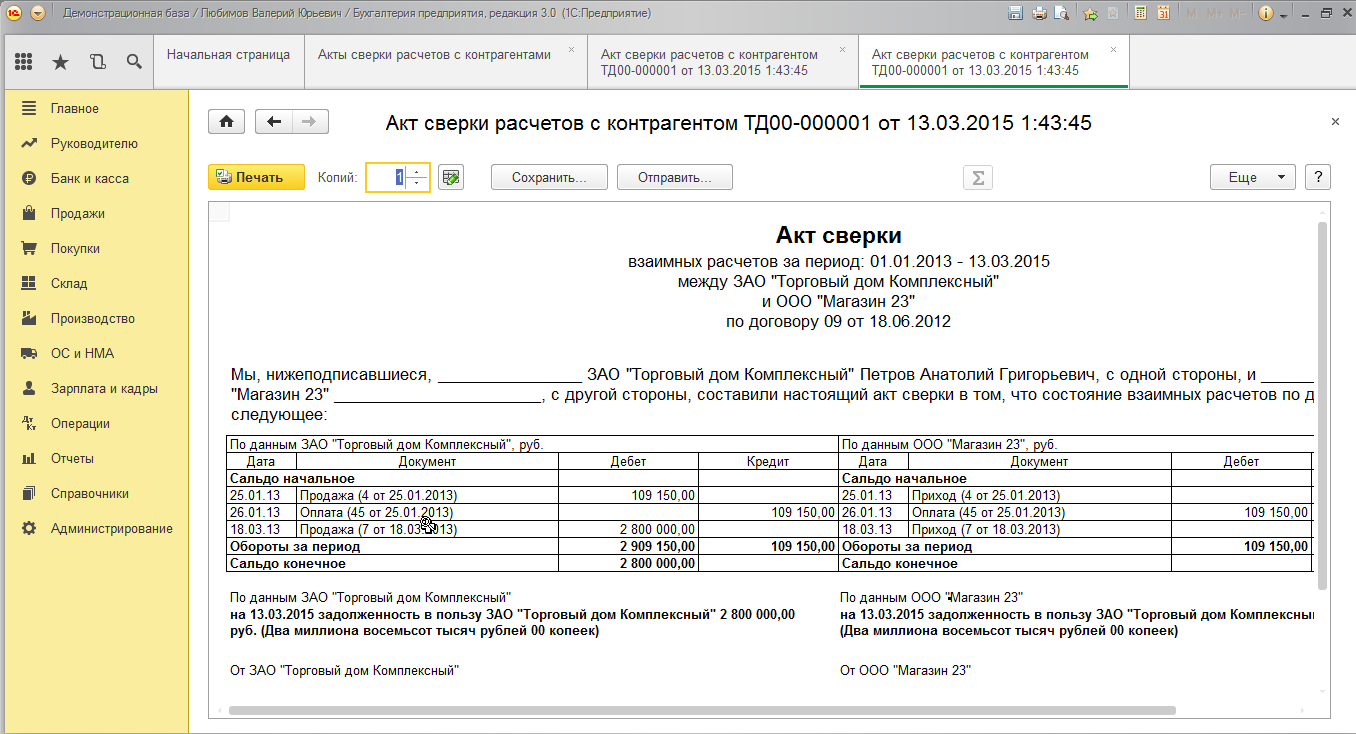Select cell Приход (4 от 25.01.2013)

coord(1040,495)
